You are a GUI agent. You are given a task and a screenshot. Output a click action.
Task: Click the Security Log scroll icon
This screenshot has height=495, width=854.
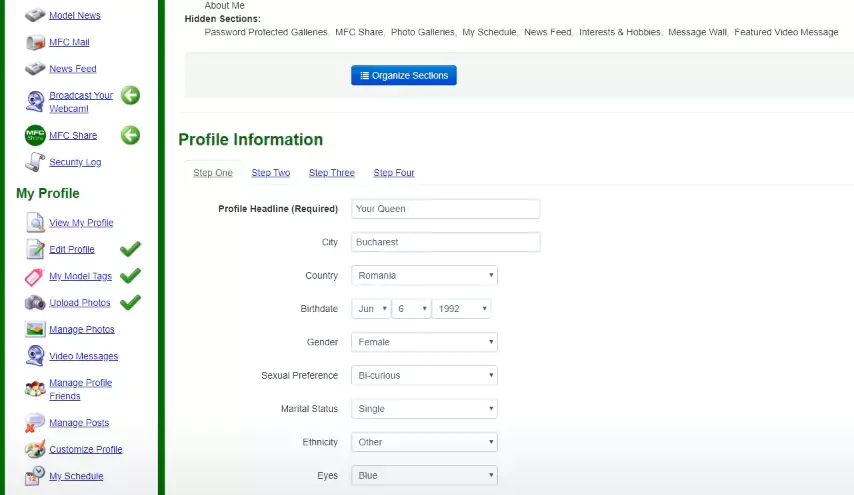coord(35,162)
